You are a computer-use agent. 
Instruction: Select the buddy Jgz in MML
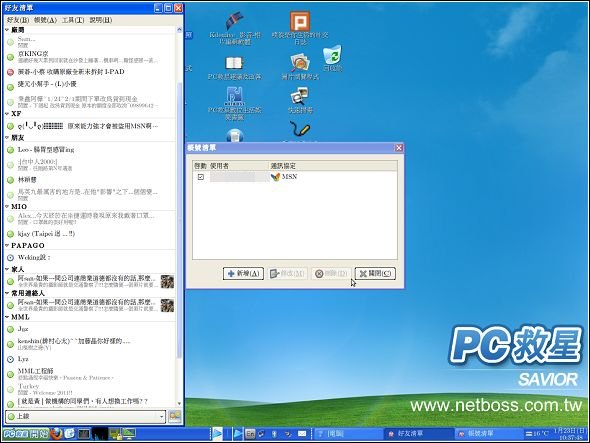coord(90,329)
